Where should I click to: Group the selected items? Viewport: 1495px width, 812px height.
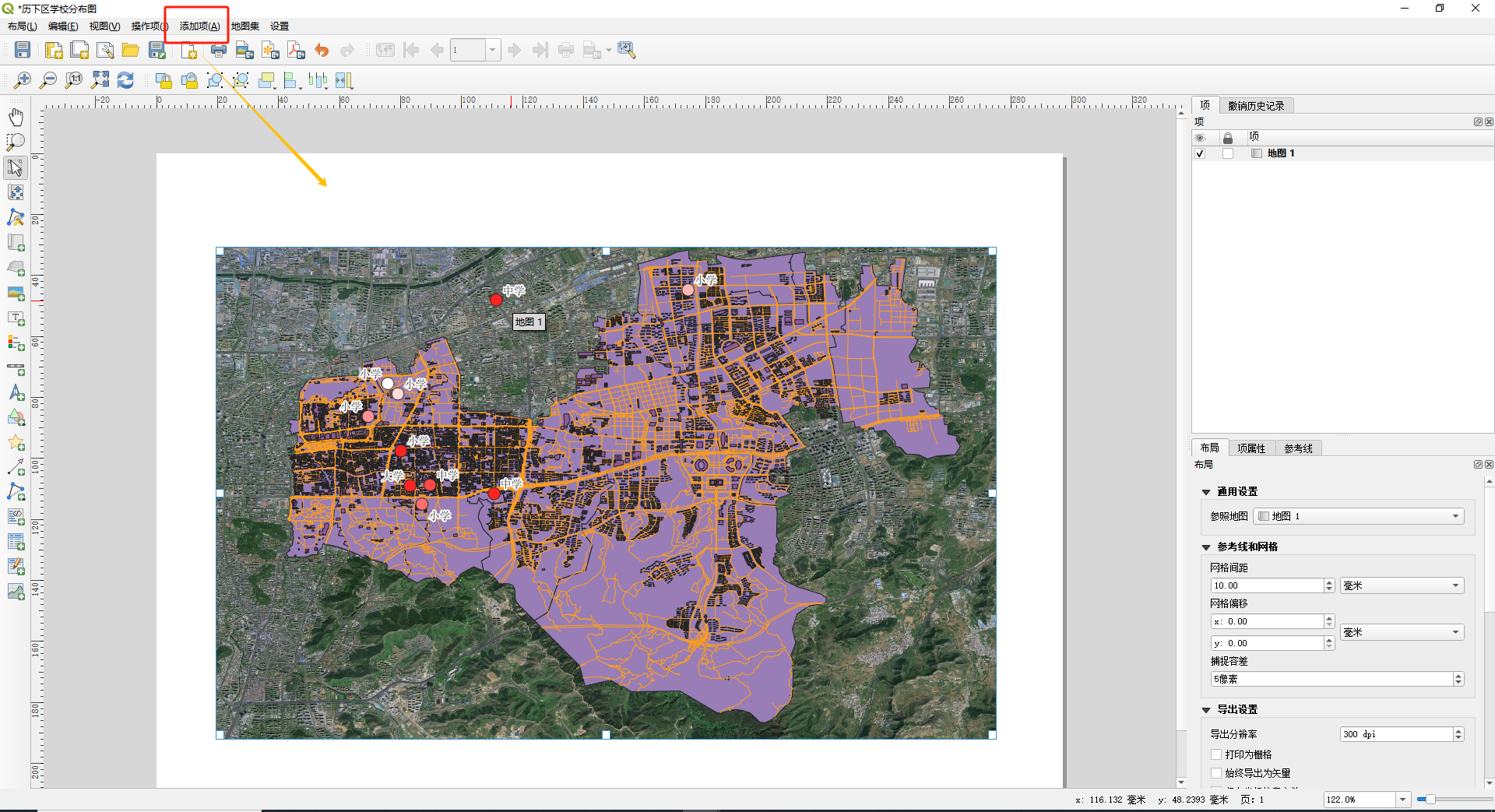[x=215, y=80]
